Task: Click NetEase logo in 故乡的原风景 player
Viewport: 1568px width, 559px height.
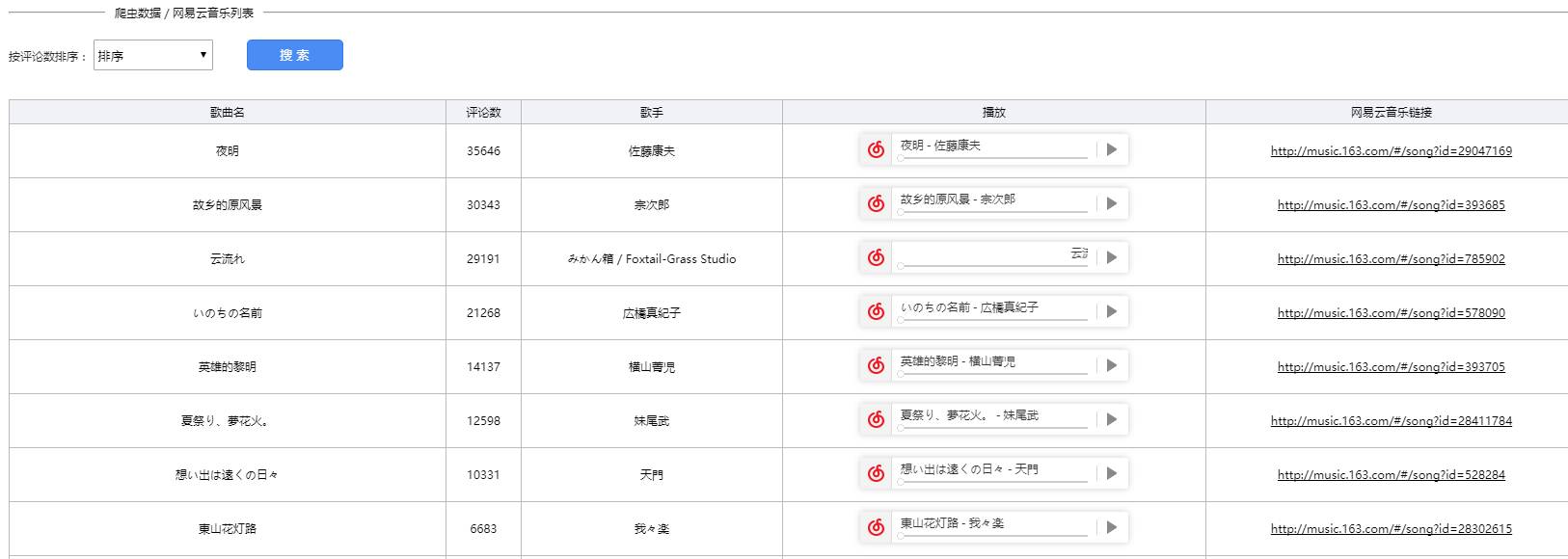Action: click(x=876, y=203)
